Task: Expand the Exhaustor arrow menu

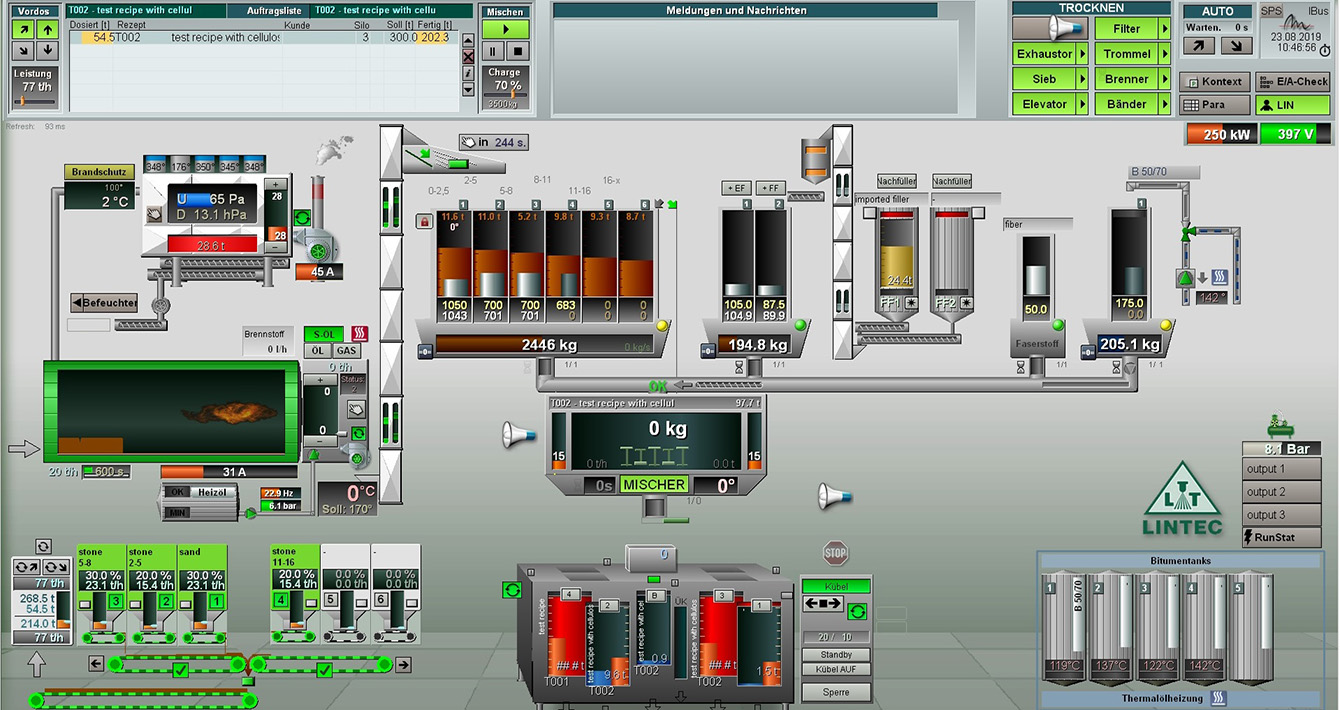Action: click(1081, 54)
